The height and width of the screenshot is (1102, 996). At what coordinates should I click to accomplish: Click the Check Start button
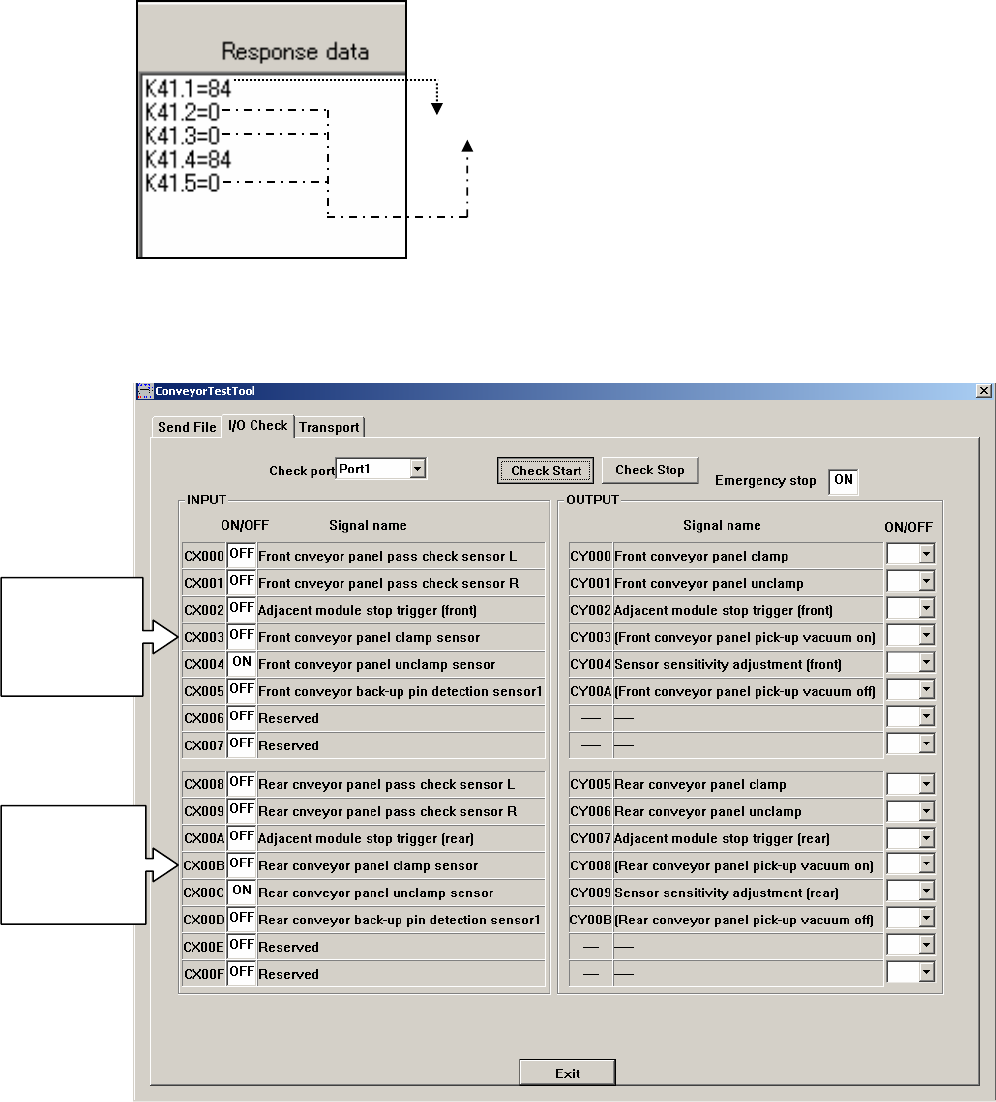[x=545, y=471]
